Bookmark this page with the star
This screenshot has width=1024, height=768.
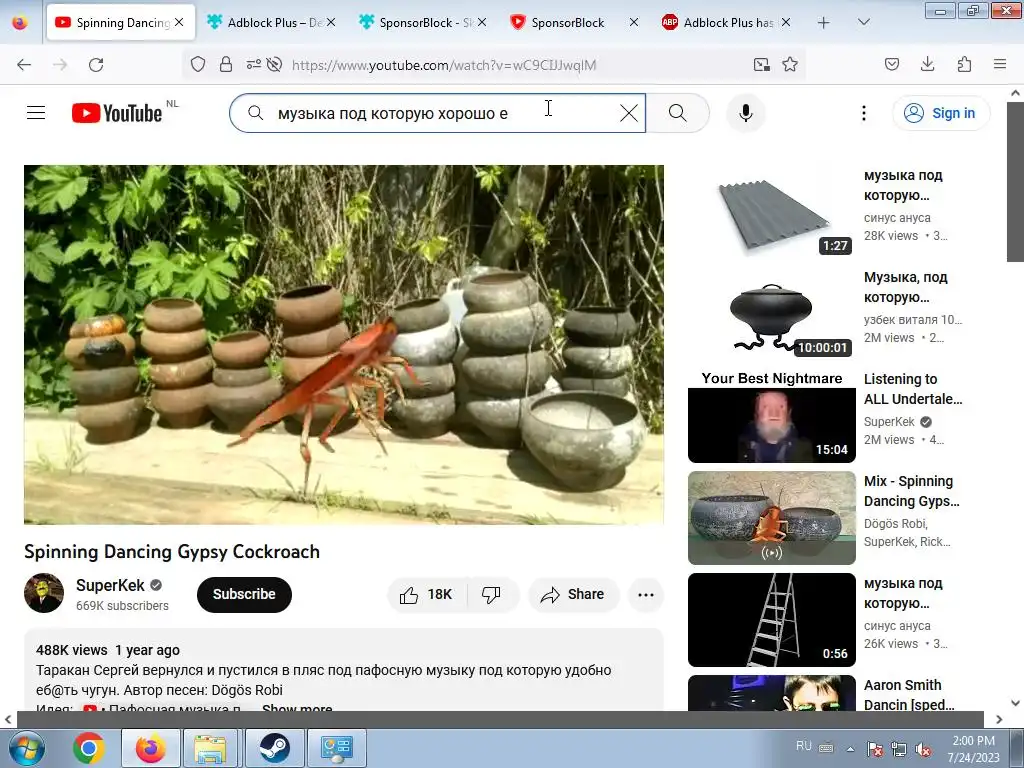pyautogui.click(x=790, y=64)
